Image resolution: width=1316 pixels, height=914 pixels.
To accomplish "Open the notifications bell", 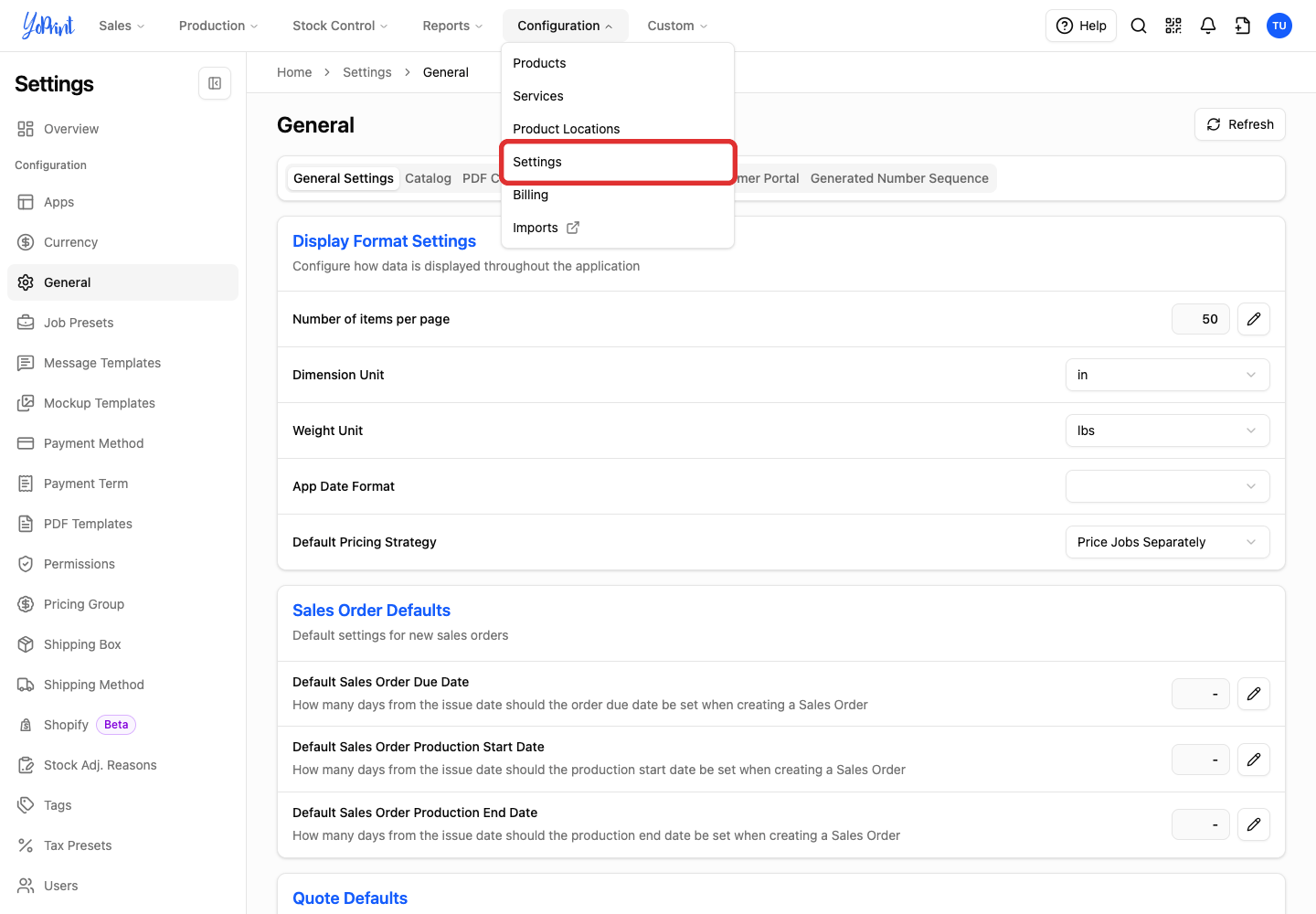I will point(1208,26).
